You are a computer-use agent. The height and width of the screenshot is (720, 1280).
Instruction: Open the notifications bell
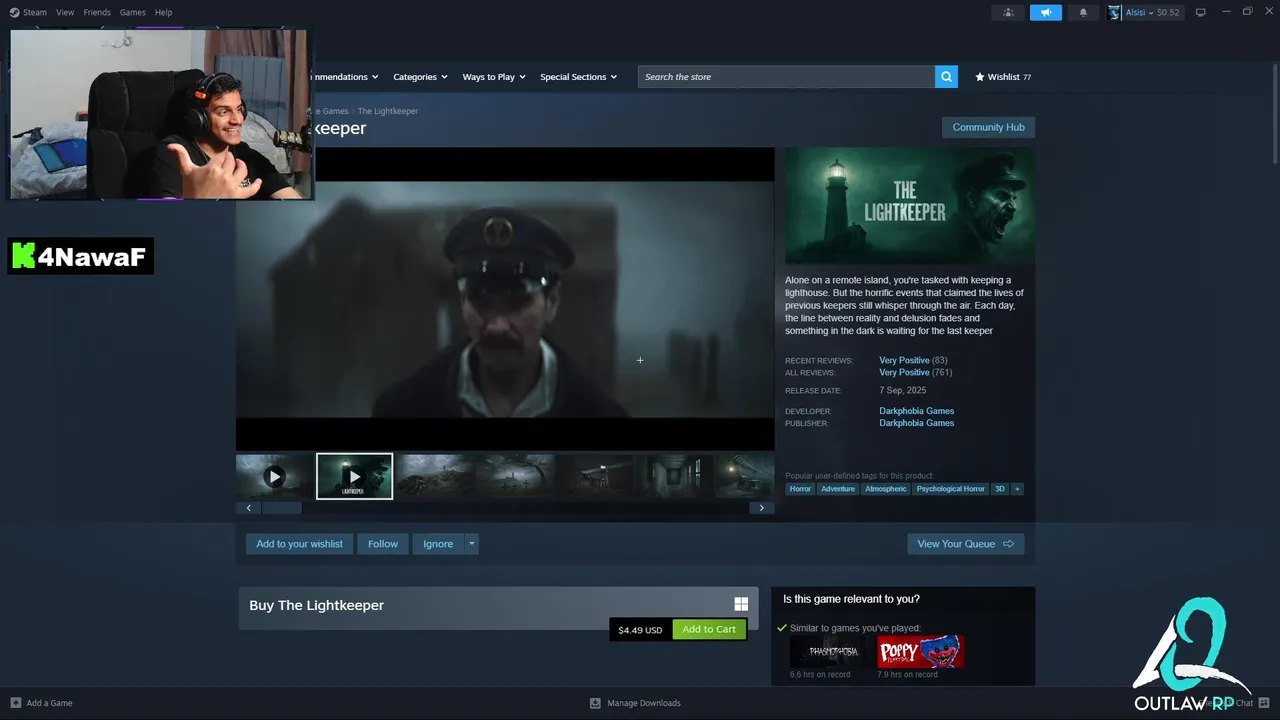pyautogui.click(x=1083, y=12)
